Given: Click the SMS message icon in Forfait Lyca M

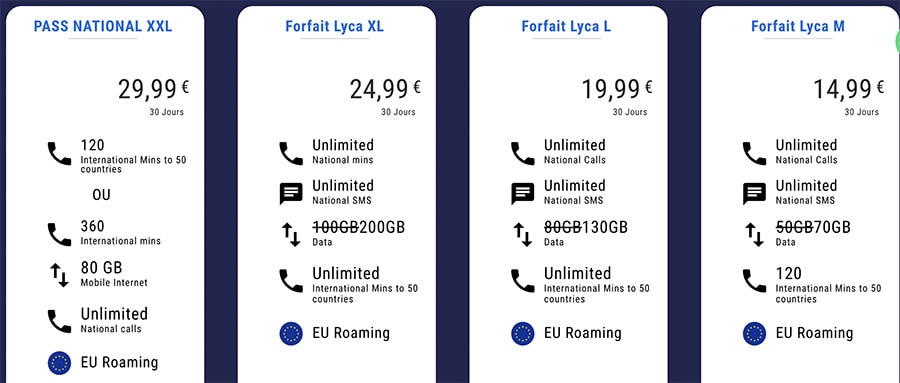Looking at the screenshot, I should (x=754, y=194).
